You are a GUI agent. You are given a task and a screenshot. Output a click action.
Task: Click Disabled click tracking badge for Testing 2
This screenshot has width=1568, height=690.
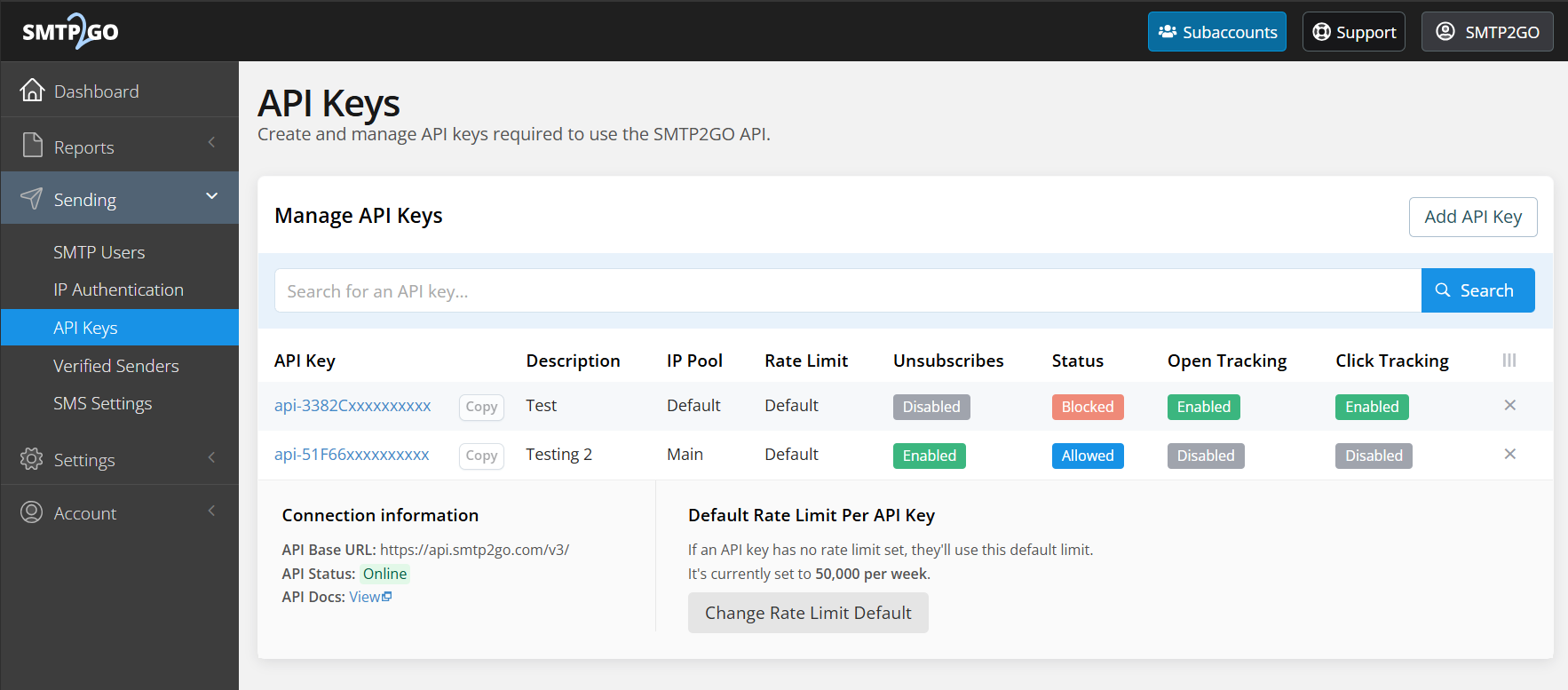[1374, 456]
